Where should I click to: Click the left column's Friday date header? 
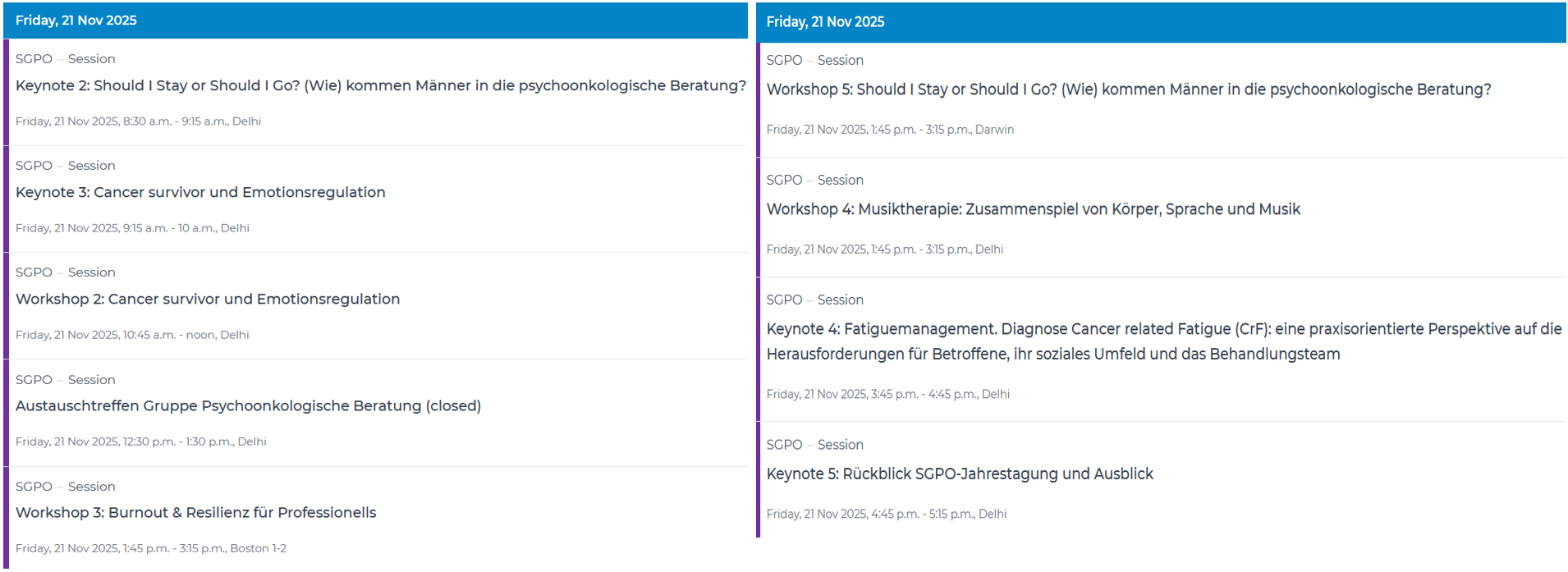click(x=76, y=21)
